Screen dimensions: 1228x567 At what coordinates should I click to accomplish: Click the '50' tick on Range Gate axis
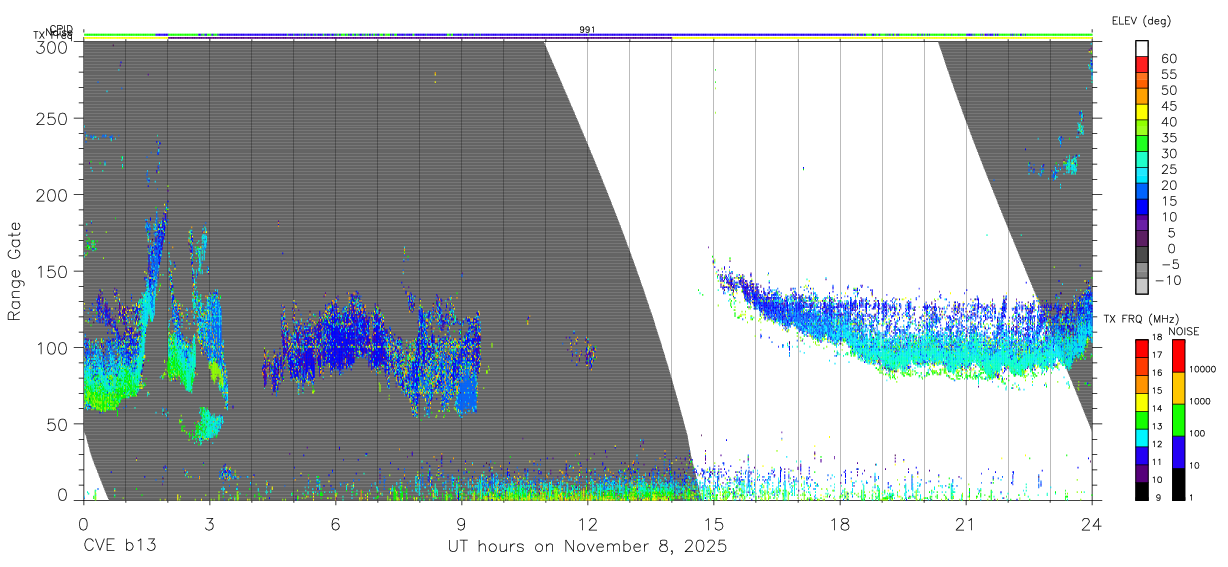58,423
